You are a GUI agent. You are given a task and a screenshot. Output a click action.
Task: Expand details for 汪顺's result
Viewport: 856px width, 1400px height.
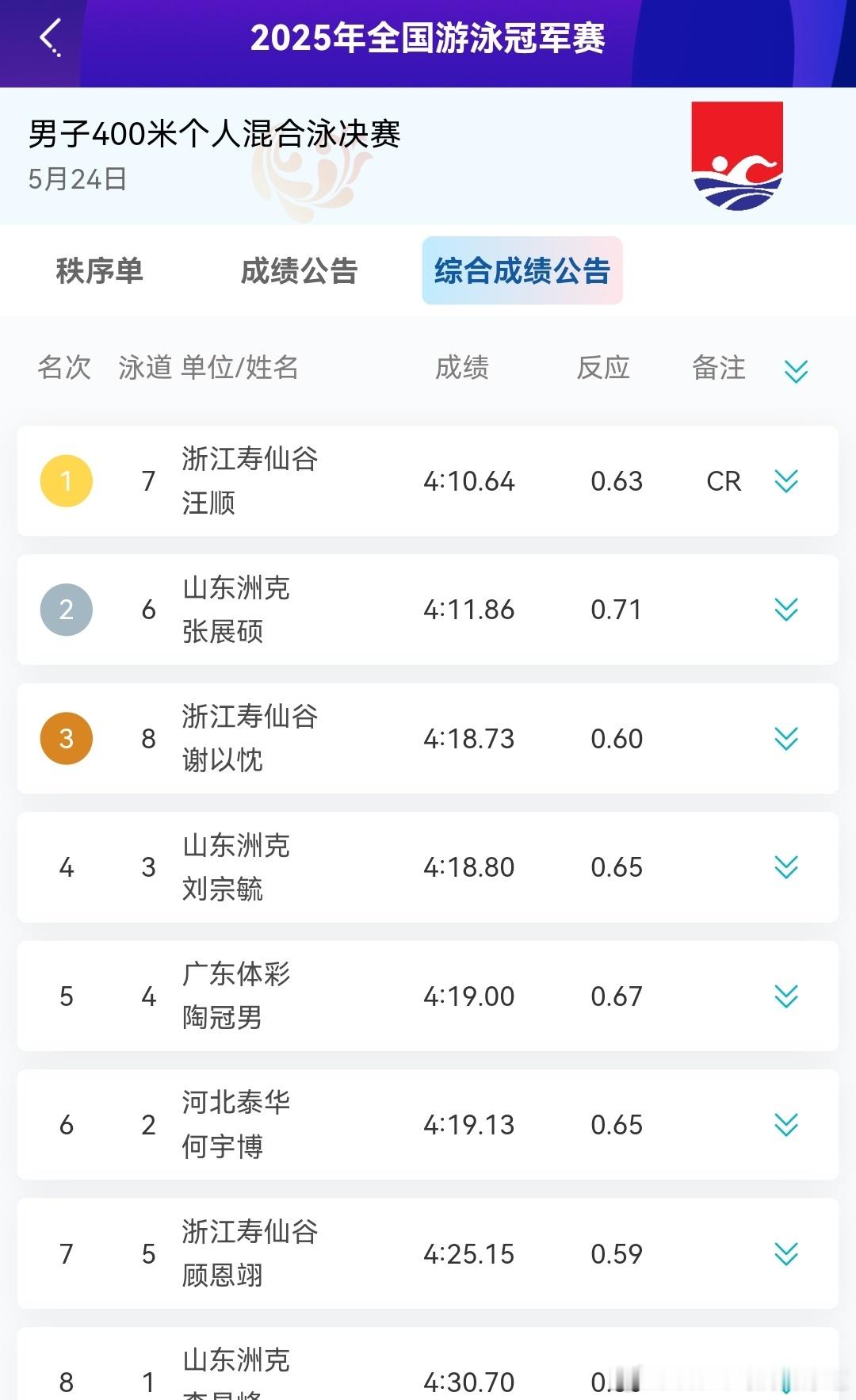coord(786,481)
